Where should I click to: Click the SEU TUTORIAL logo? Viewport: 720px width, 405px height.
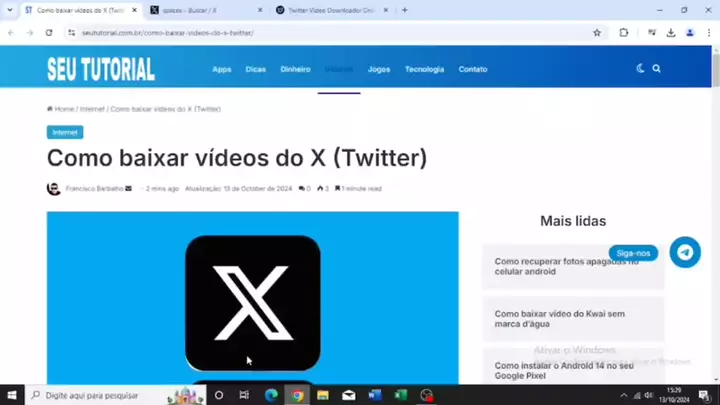coord(101,69)
